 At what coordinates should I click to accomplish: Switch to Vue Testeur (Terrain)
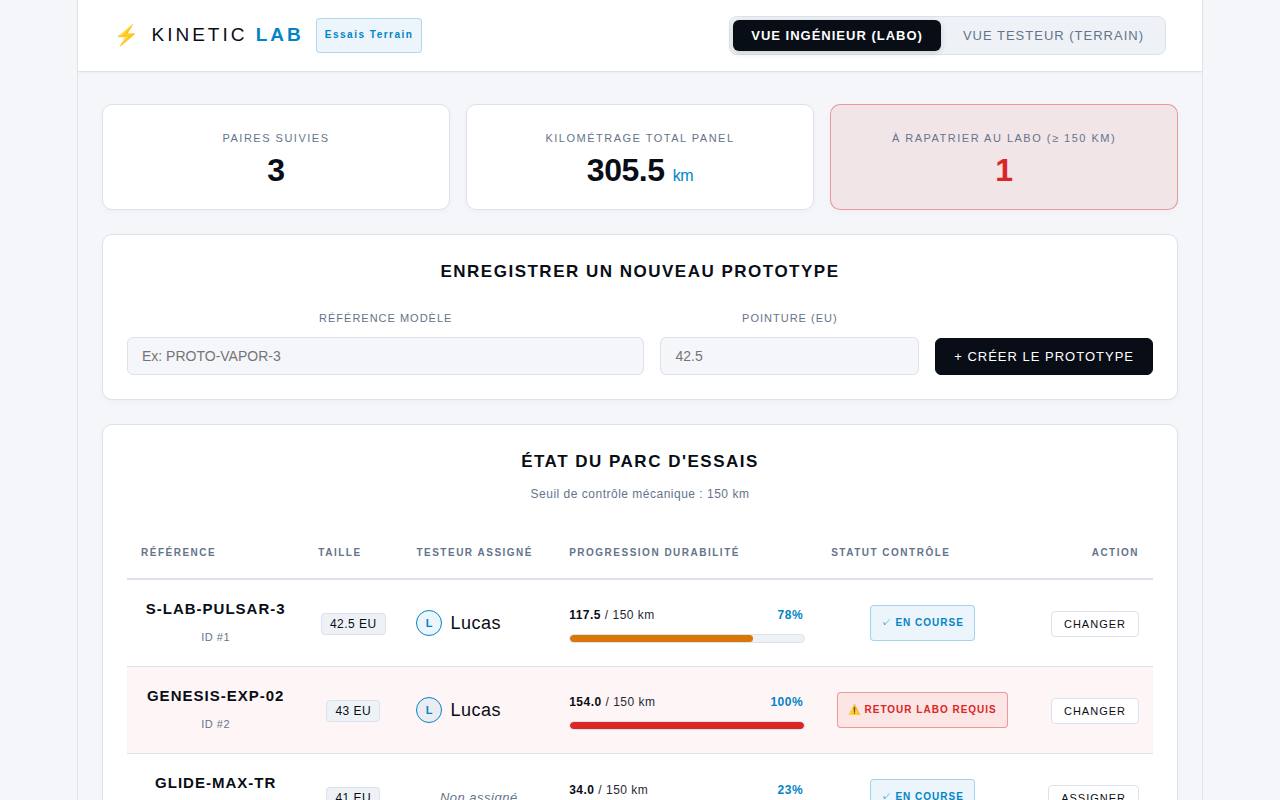(x=1053, y=35)
